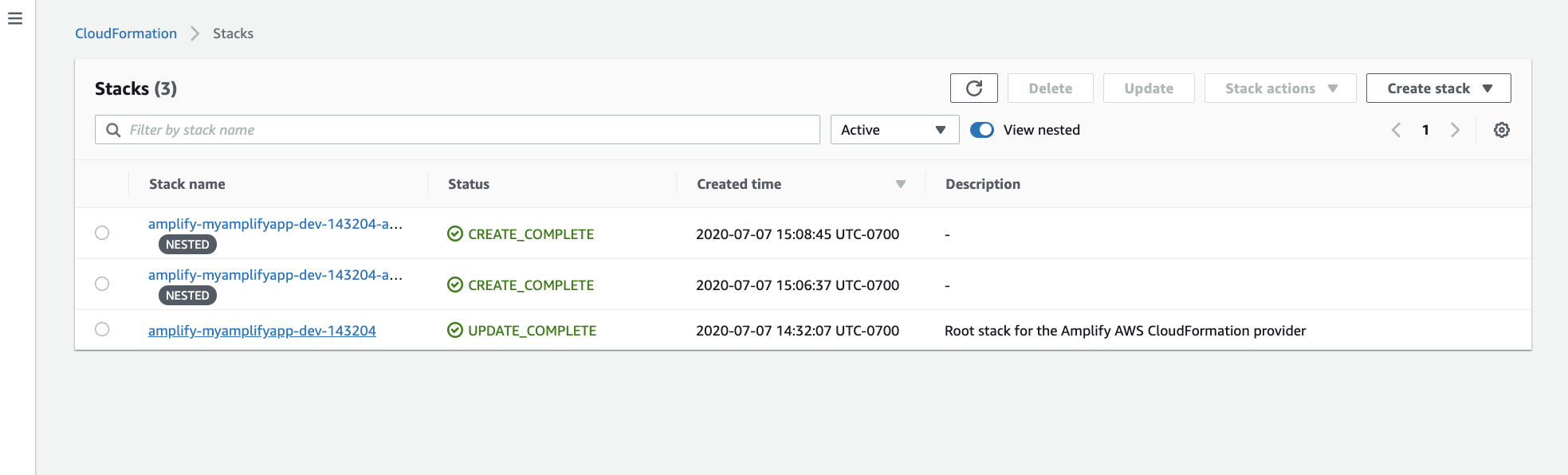This screenshot has height=475, width=1568.
Task: Focus the Filter by stack name field
Action: click(x=458, y=130)
